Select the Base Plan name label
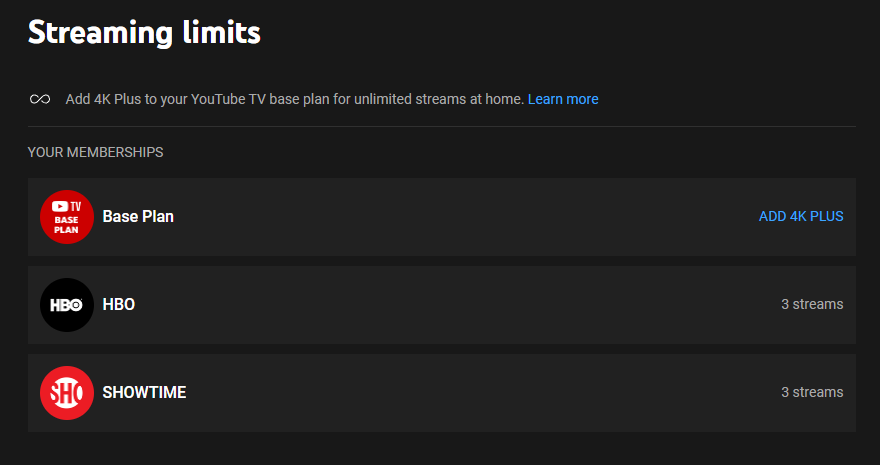This screenshot has width=880, height=465. pyautogui.click(x=138, y=216)
